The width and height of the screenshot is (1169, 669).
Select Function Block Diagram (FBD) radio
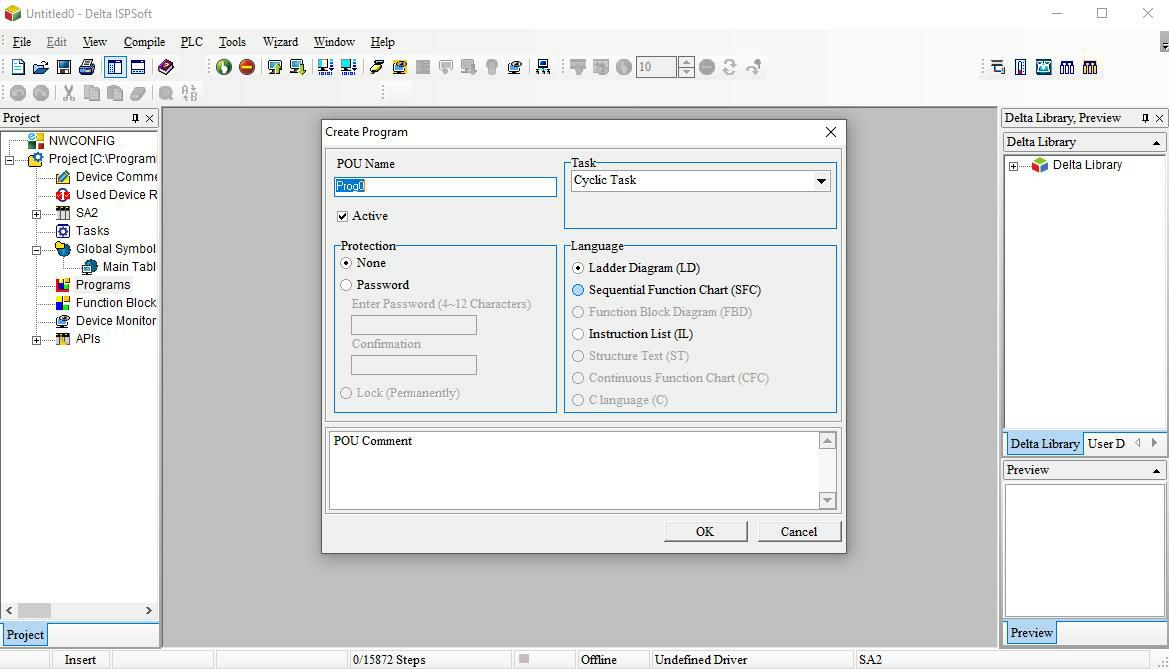coord(578,312)
